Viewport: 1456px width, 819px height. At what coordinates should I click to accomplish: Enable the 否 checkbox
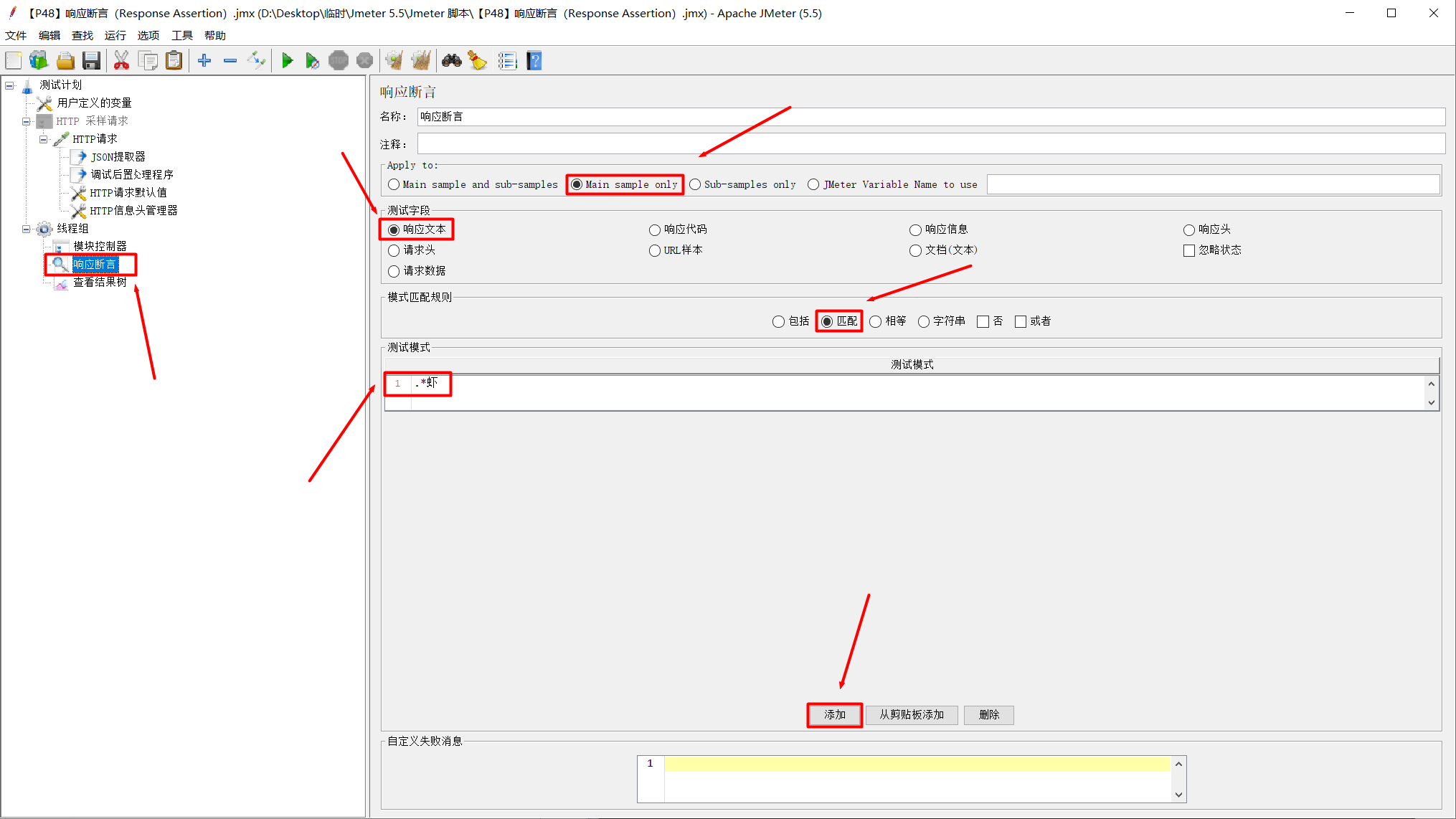tap(983, 321)
